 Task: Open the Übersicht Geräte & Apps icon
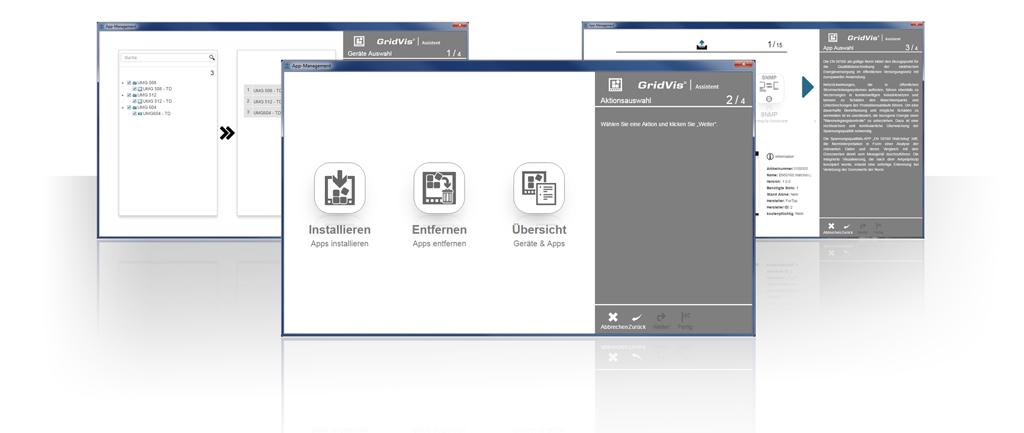click(539, 189)
